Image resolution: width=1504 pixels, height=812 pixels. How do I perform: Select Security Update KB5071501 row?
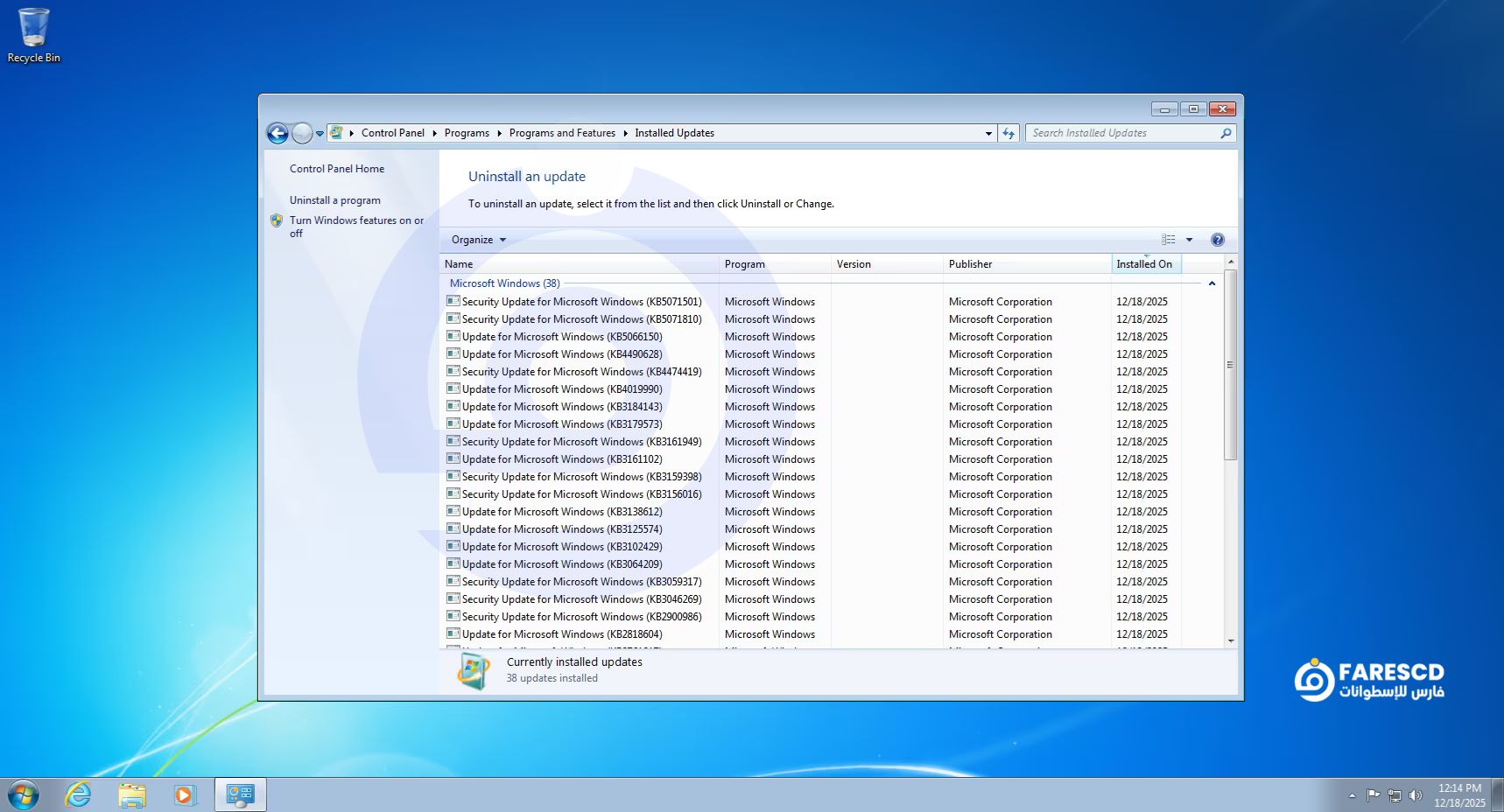coord(581,302)
